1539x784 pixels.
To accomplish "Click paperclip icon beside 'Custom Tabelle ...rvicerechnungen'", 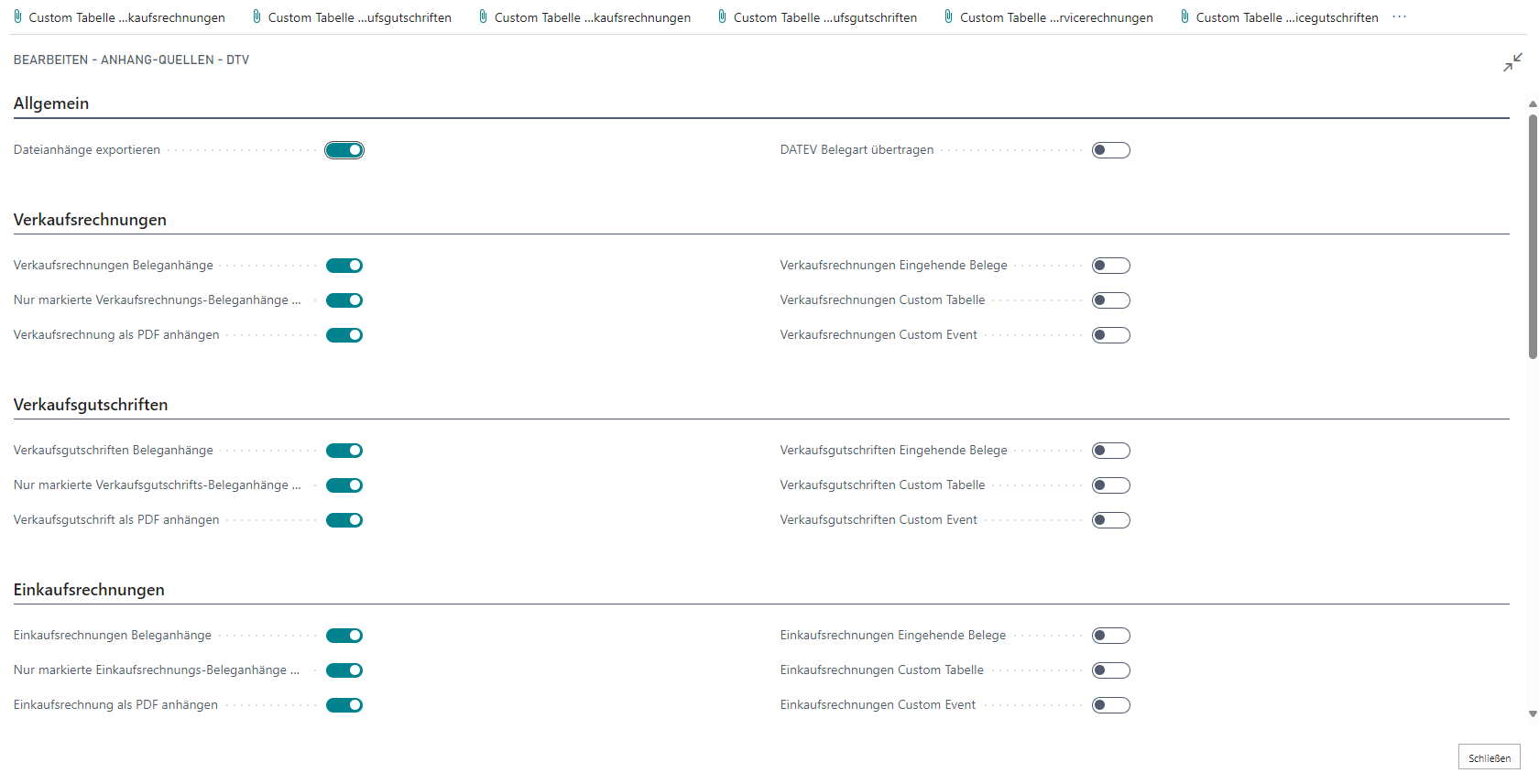I will coord(949,16).
